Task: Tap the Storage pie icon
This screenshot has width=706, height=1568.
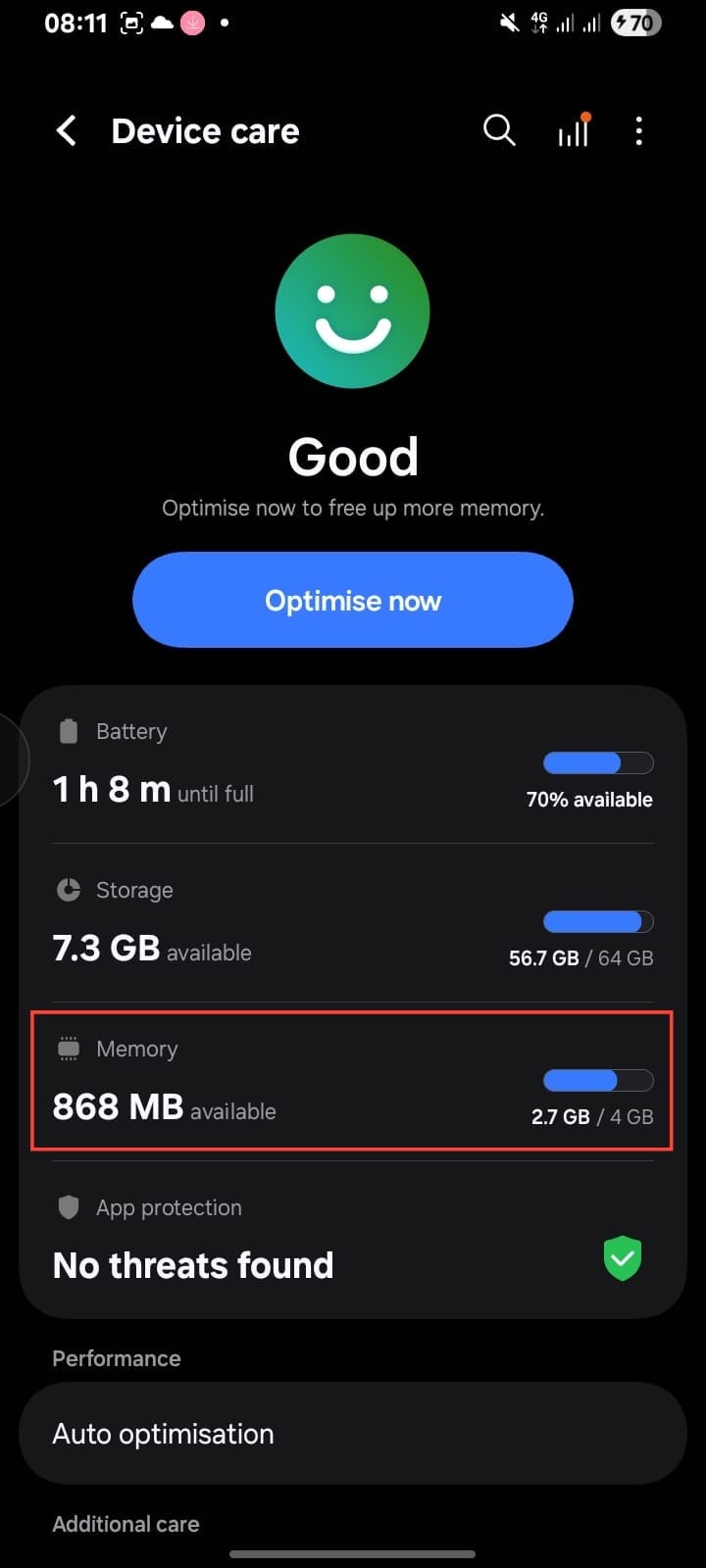Action: (x=69, y=890)
